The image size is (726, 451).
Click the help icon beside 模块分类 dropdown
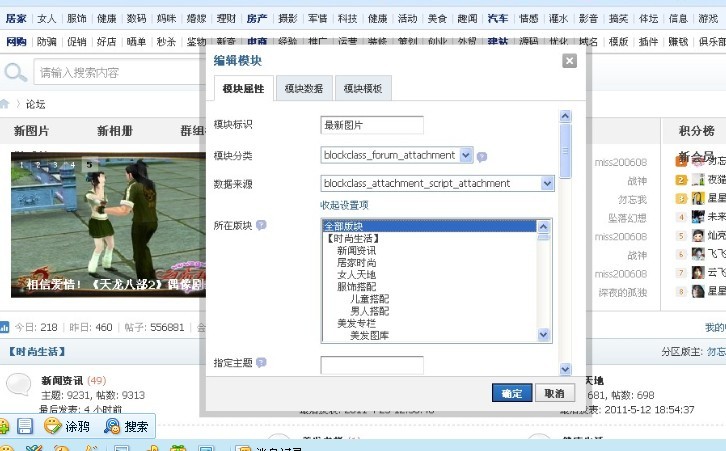point(482,157)
